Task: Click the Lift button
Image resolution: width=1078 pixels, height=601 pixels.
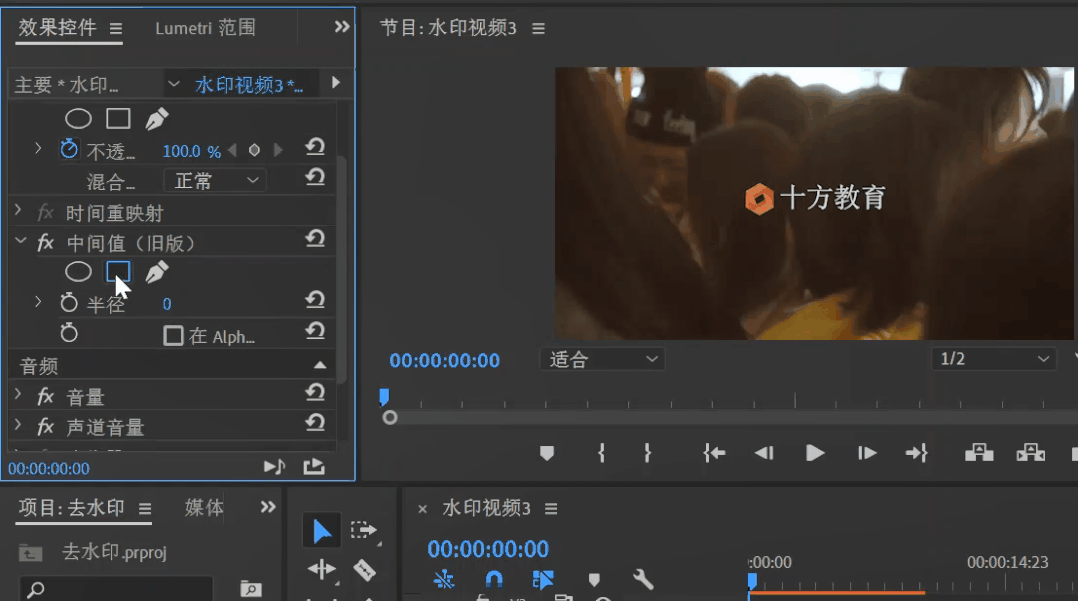Action: (979, 452)
